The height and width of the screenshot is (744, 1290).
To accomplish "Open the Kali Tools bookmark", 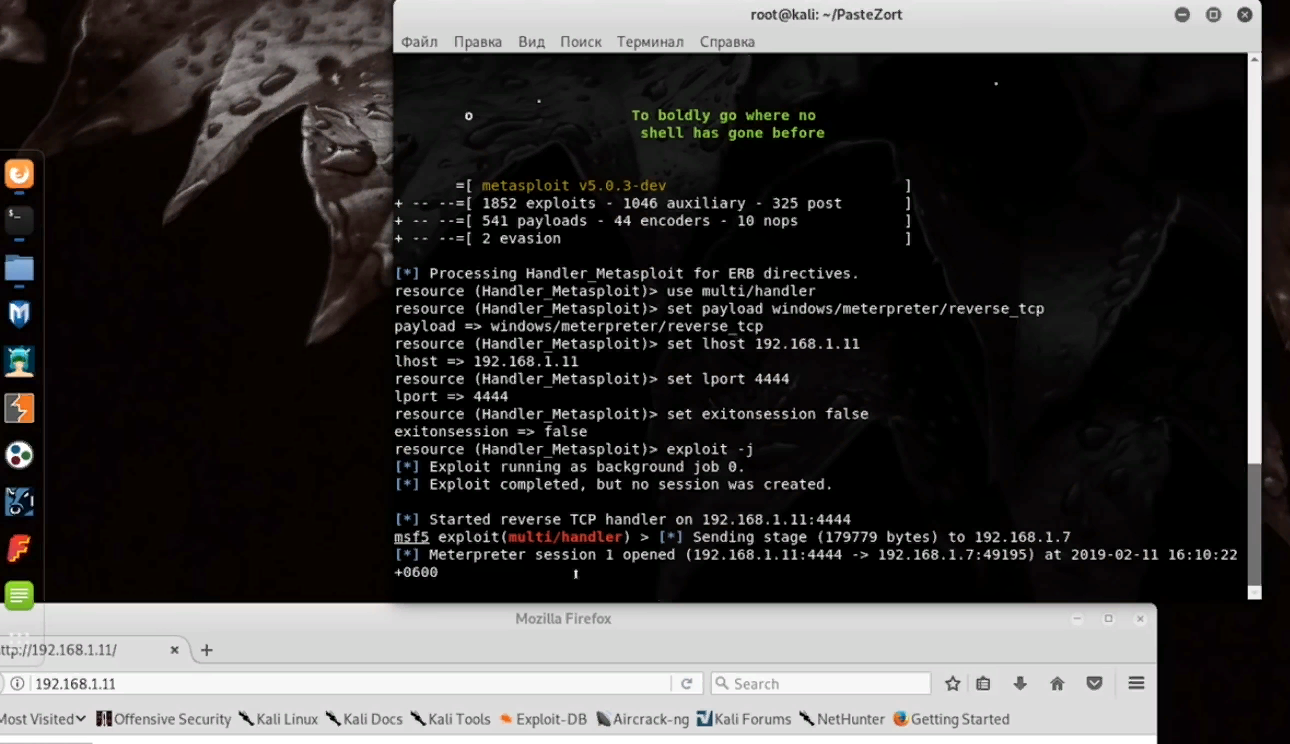I will point(450,719).
